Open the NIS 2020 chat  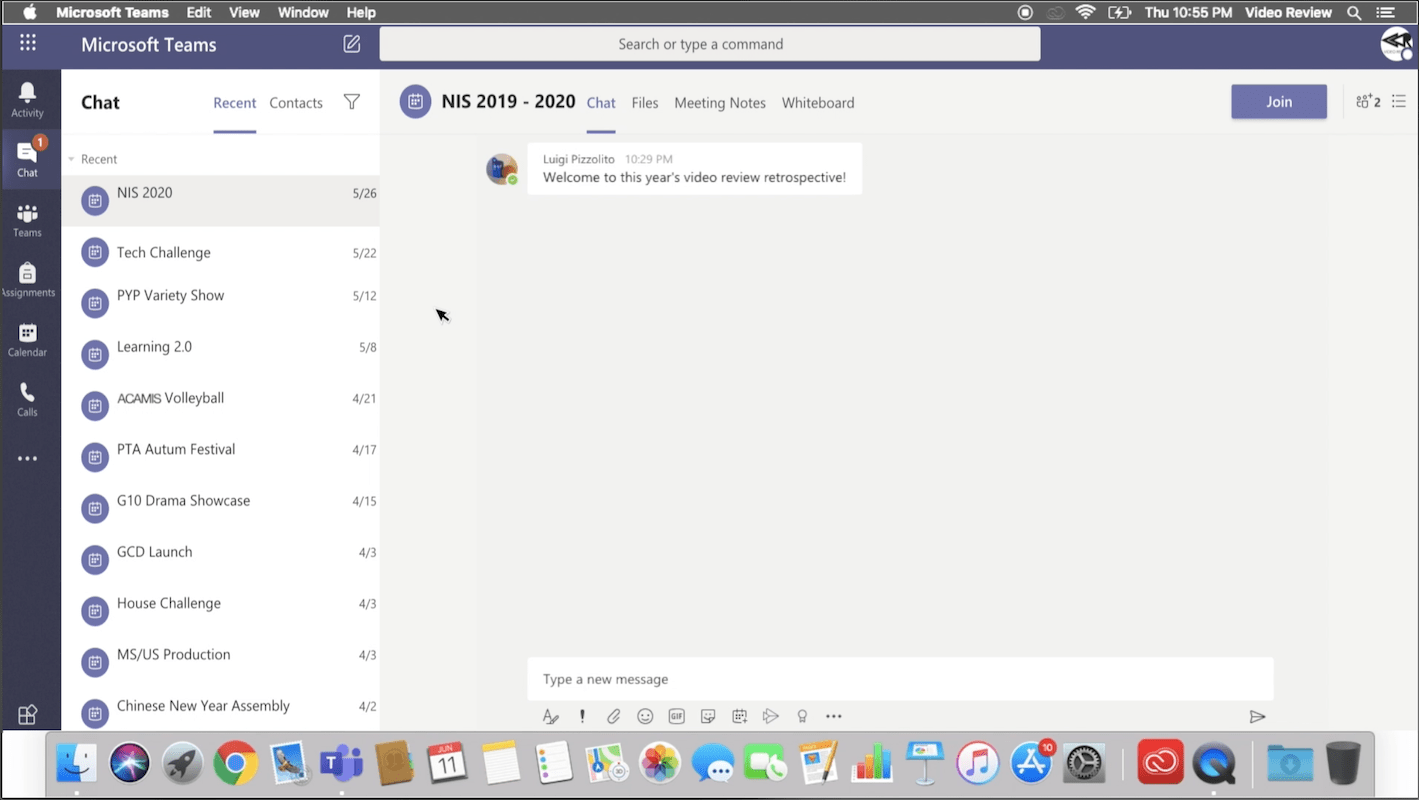coord(221,200)
